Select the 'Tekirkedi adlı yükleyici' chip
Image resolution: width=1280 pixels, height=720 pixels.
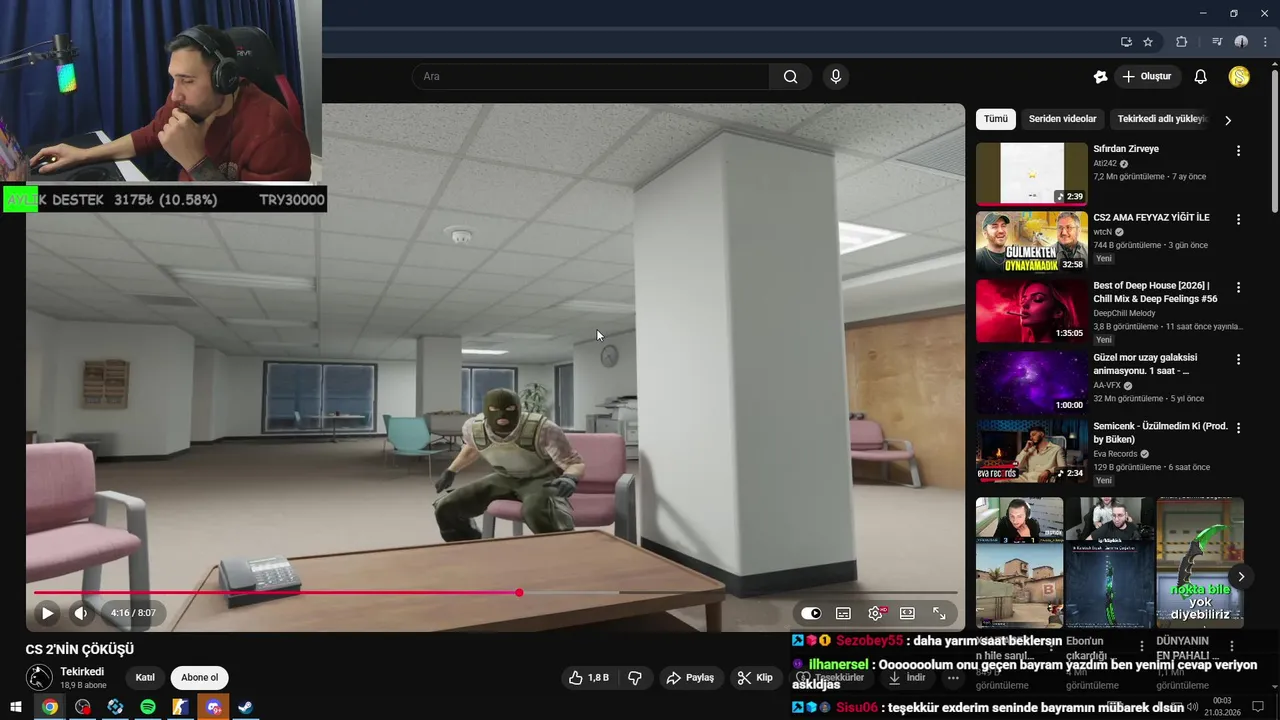[x=1162, y=119]
